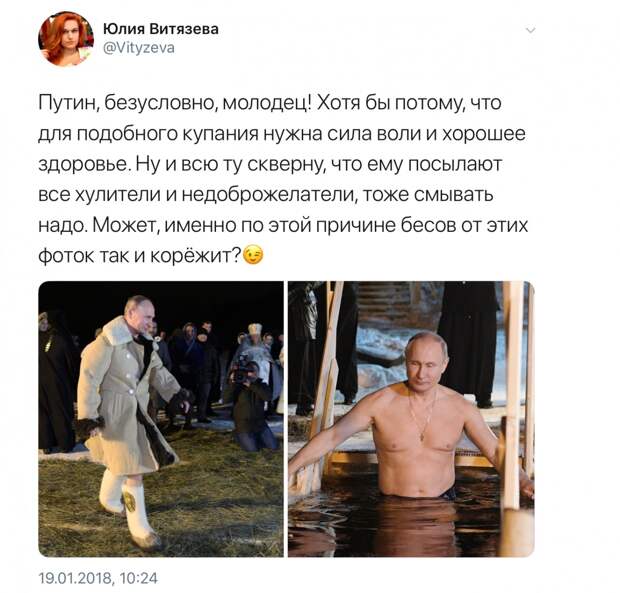Screen dimensions: 620x593
Task: Open the red-haired profile avatar
Action: click(x=66, y=38)
